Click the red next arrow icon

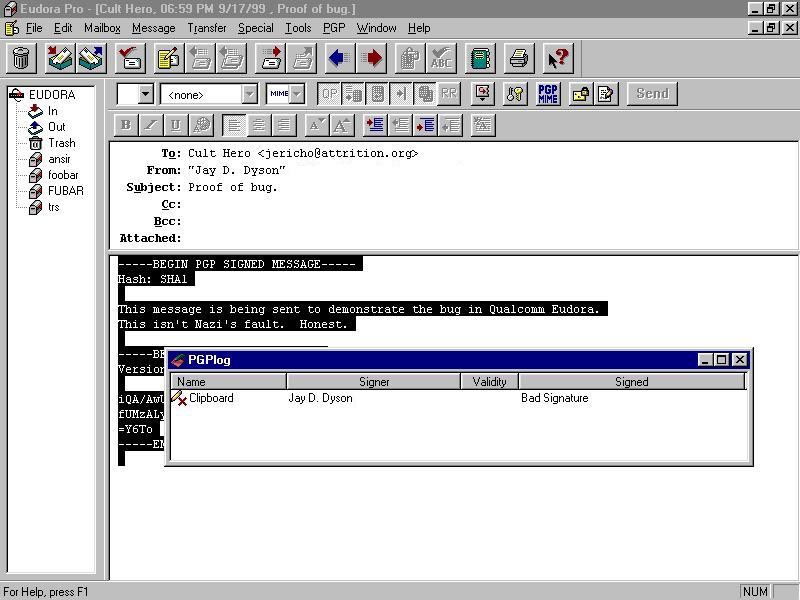pyautogui.click(x=371, y=58)
